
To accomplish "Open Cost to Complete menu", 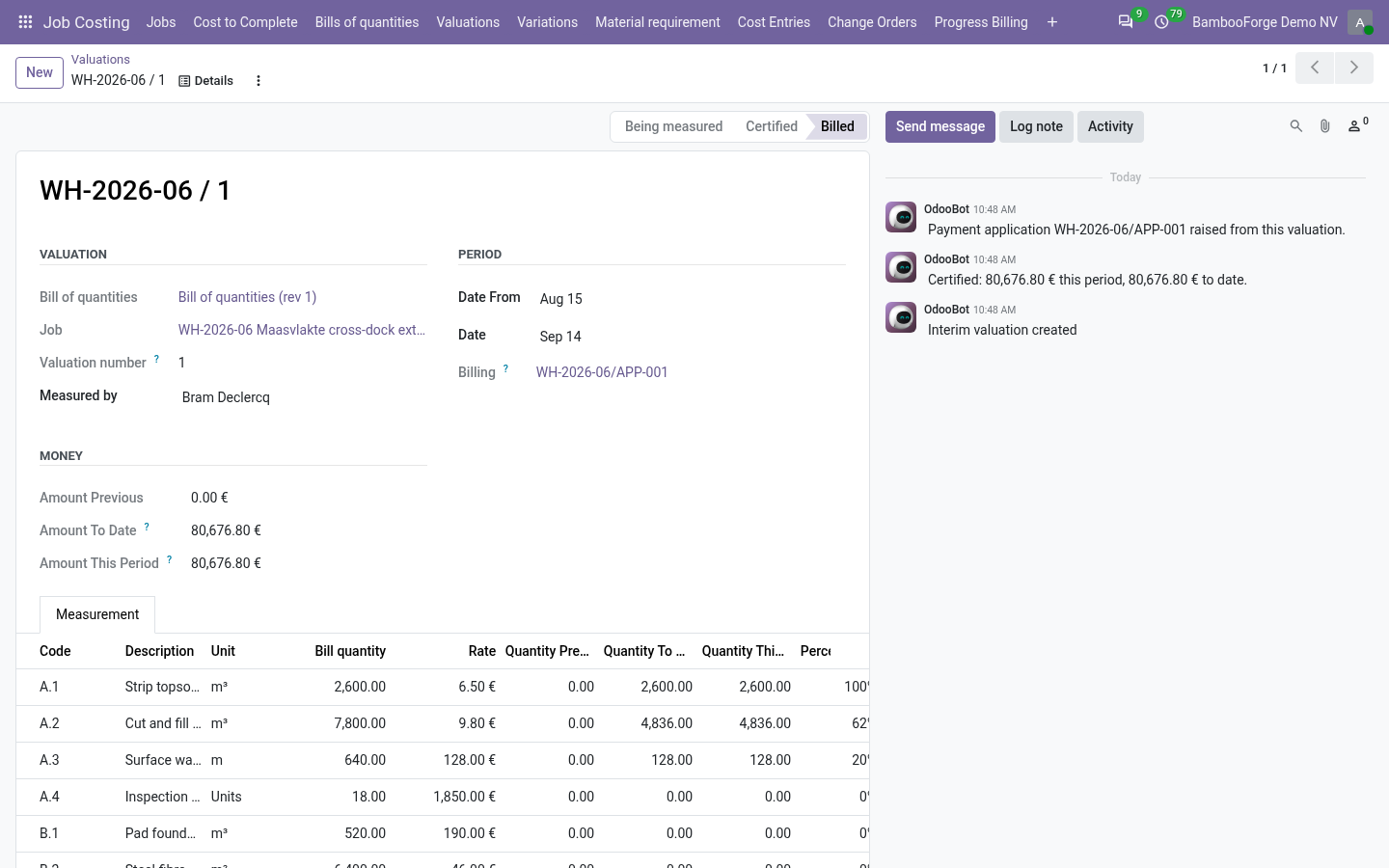I will (245, 22).
